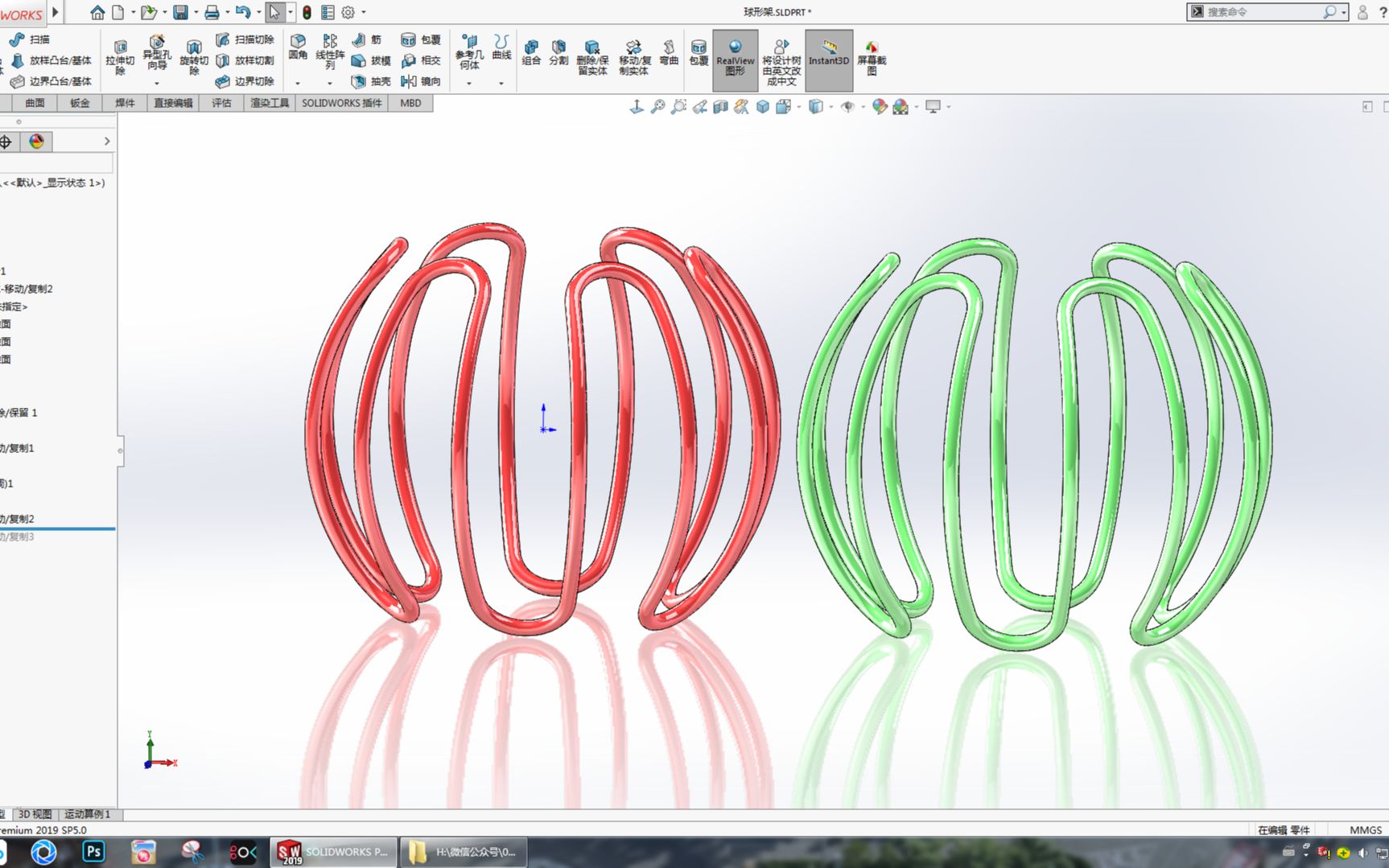1389x868 pixels.
Task: Select 旋转切除 revolved cut tool
Action: 194,58
